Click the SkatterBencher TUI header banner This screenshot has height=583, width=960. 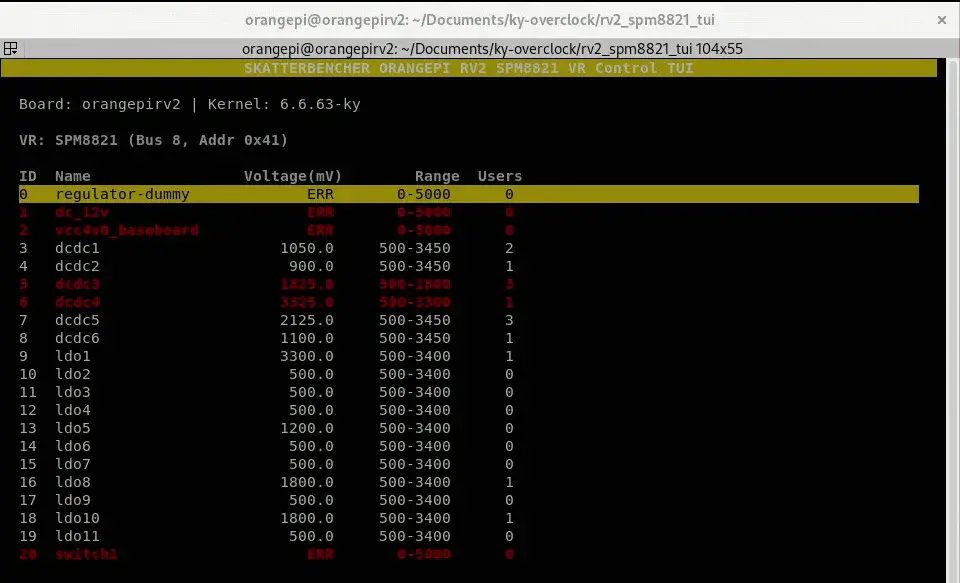click(x=468, y=68)
